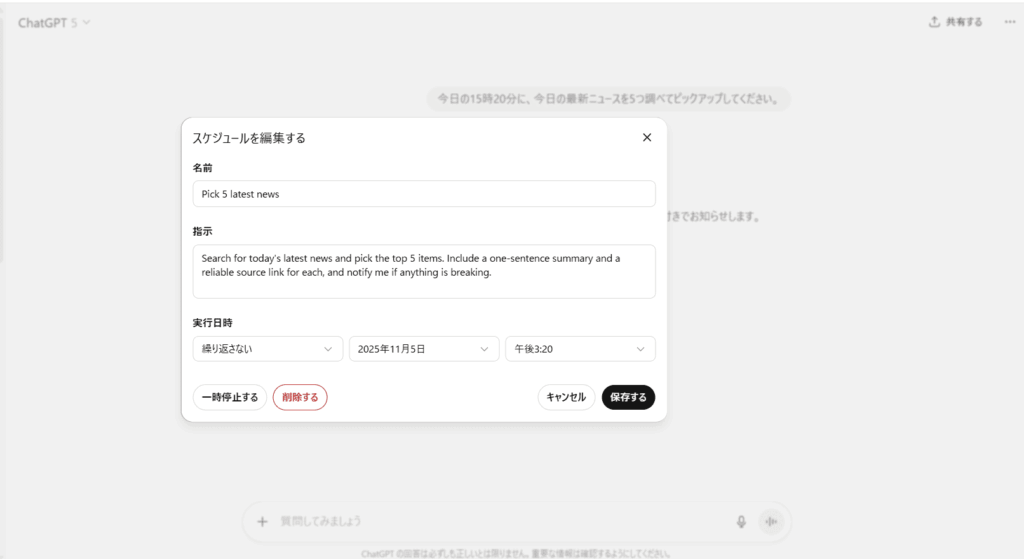
Task: Click the plus attach icon in composer
Action: click(x=262, y=521)
